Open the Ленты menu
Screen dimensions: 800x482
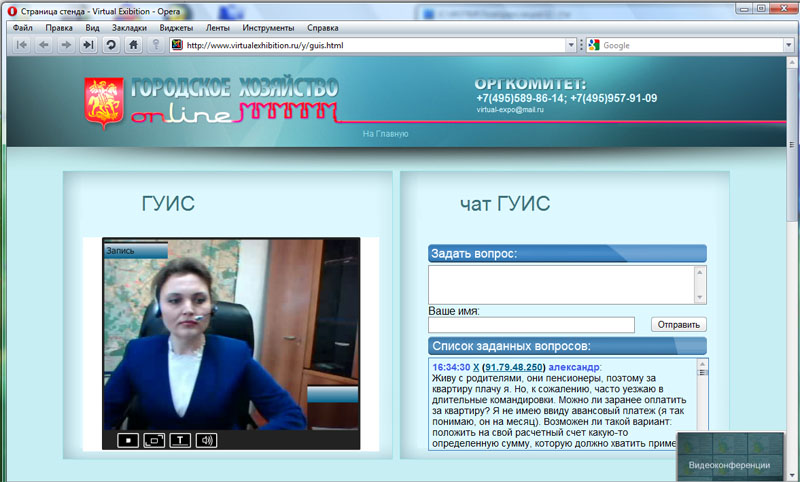click(x=218, y=28)
